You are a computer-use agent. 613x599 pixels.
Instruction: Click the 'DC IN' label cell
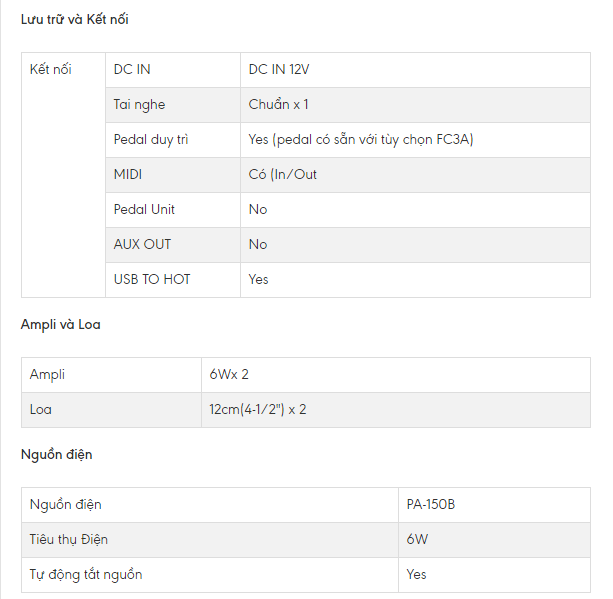[132, 70]
